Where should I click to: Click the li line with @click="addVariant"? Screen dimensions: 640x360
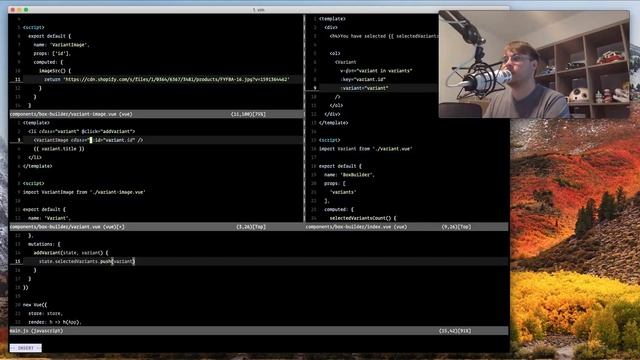81,131
